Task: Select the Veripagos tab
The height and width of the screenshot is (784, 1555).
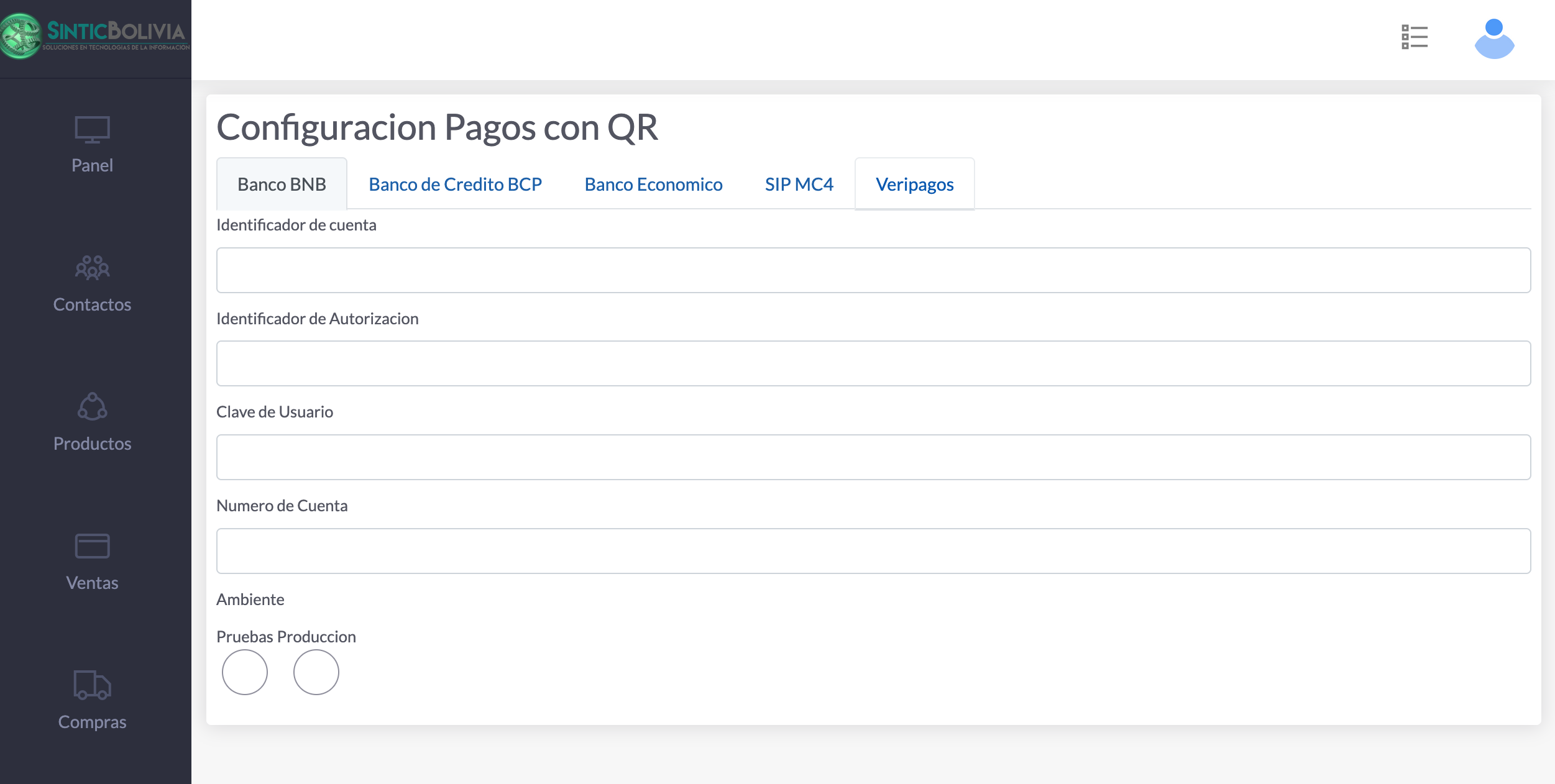Action: 914,185
